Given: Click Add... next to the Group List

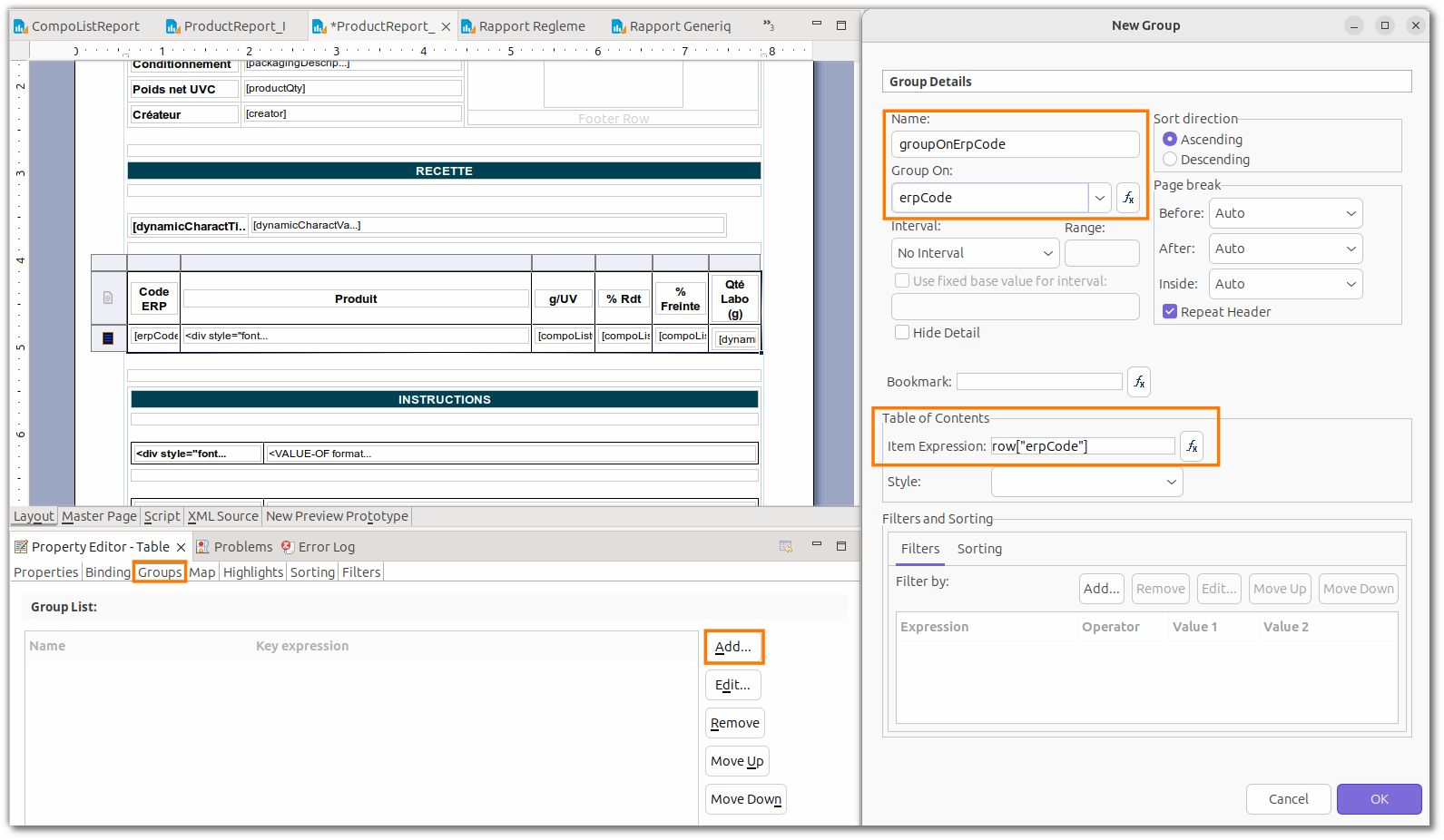Looking at the screenshot, I should tap(733, 647).
